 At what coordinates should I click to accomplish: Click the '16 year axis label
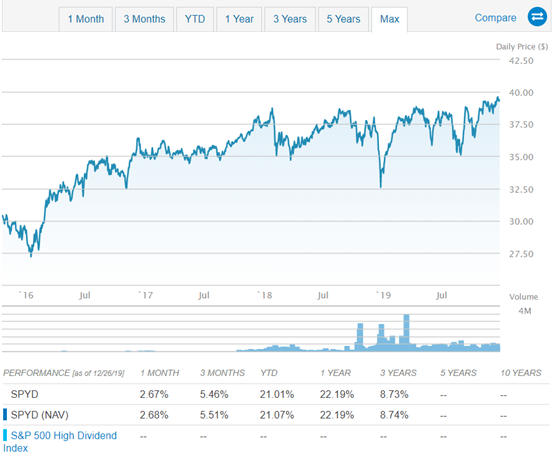tap(26, 295)
